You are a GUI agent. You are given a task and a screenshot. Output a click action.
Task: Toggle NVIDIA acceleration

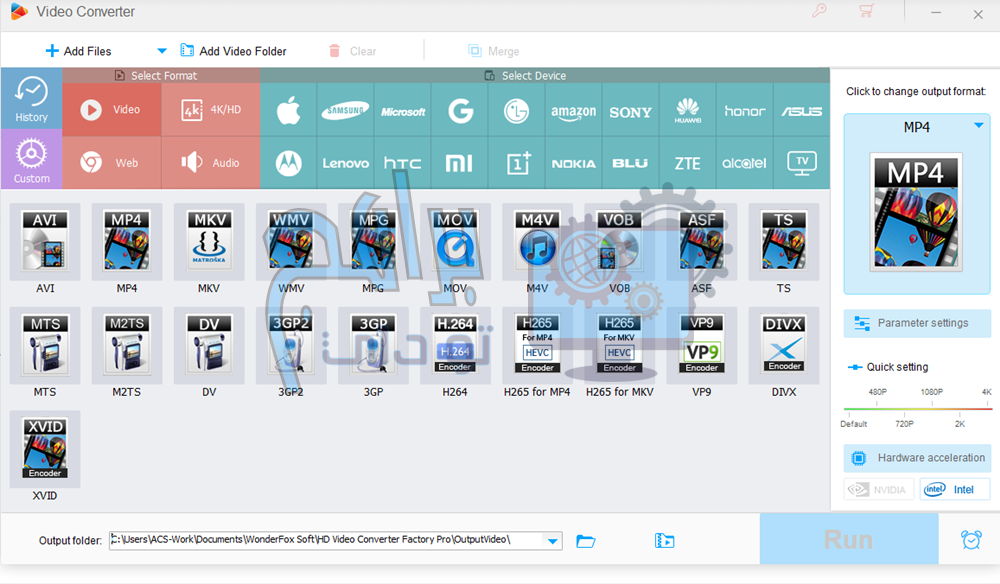878,490
